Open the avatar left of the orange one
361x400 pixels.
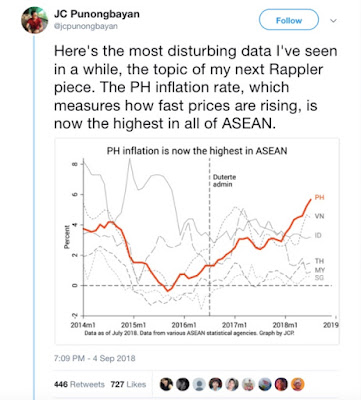(x=281, y=384)
